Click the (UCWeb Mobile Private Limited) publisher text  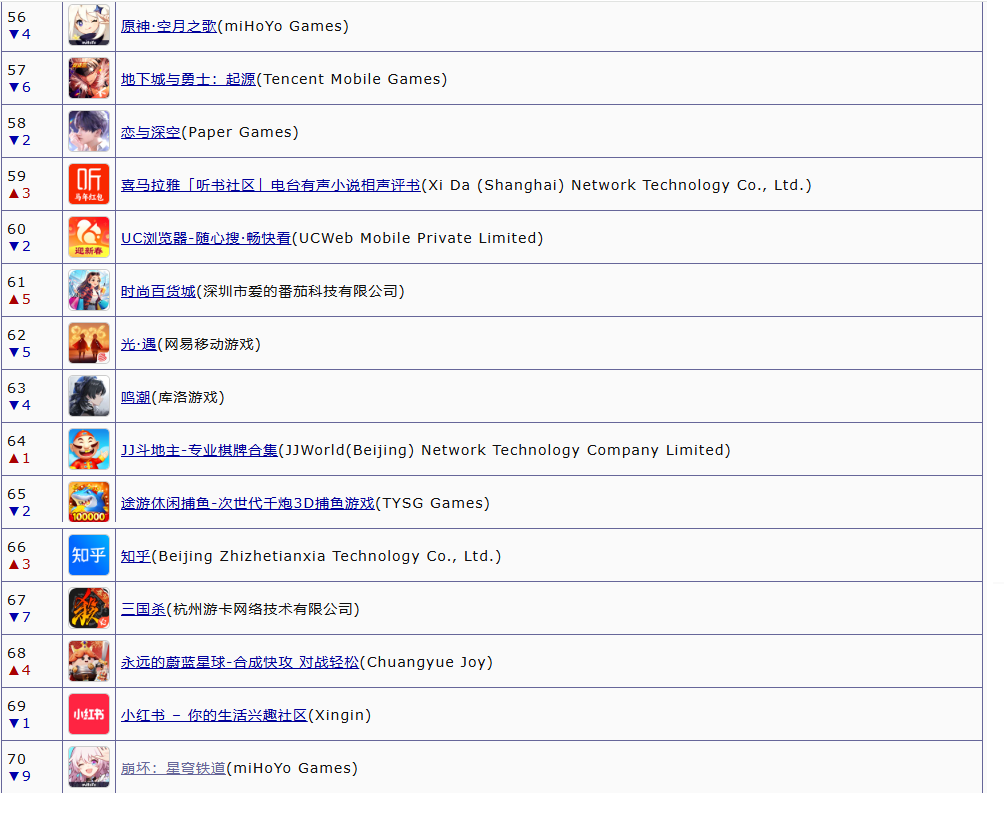point(417,238)
